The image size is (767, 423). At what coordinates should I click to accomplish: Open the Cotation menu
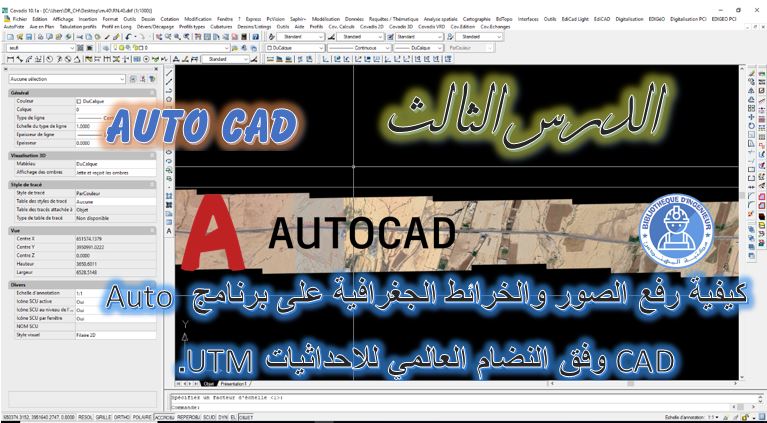(170, 19)
